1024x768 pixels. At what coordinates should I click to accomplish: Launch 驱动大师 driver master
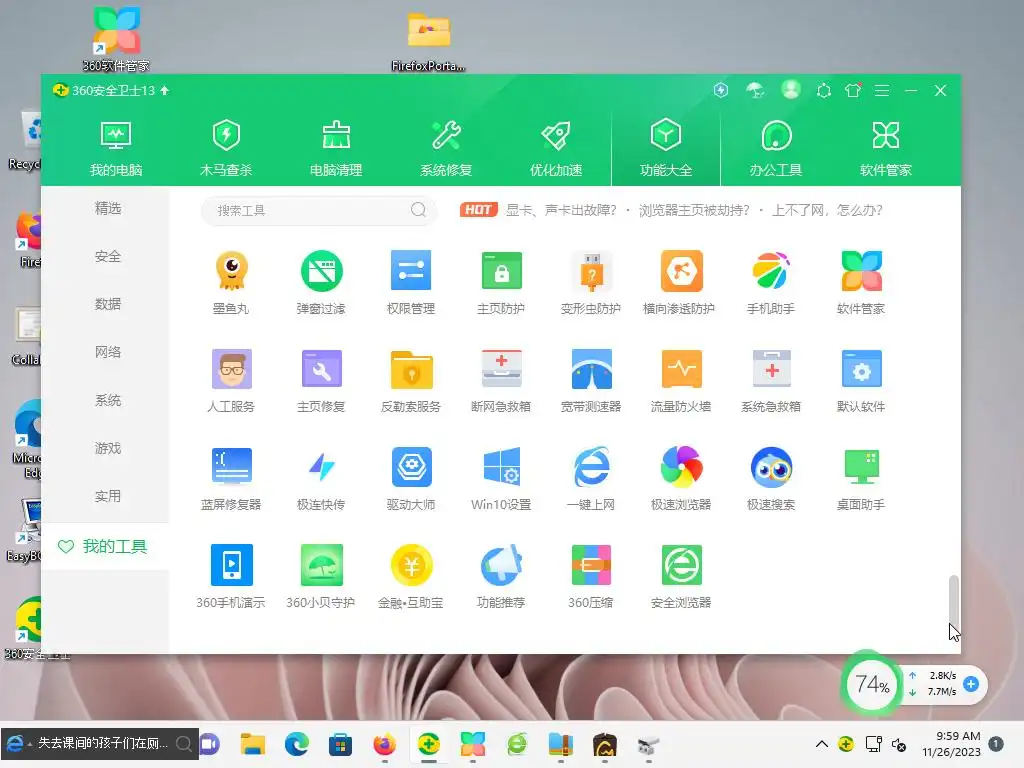[x=411, y=479]
